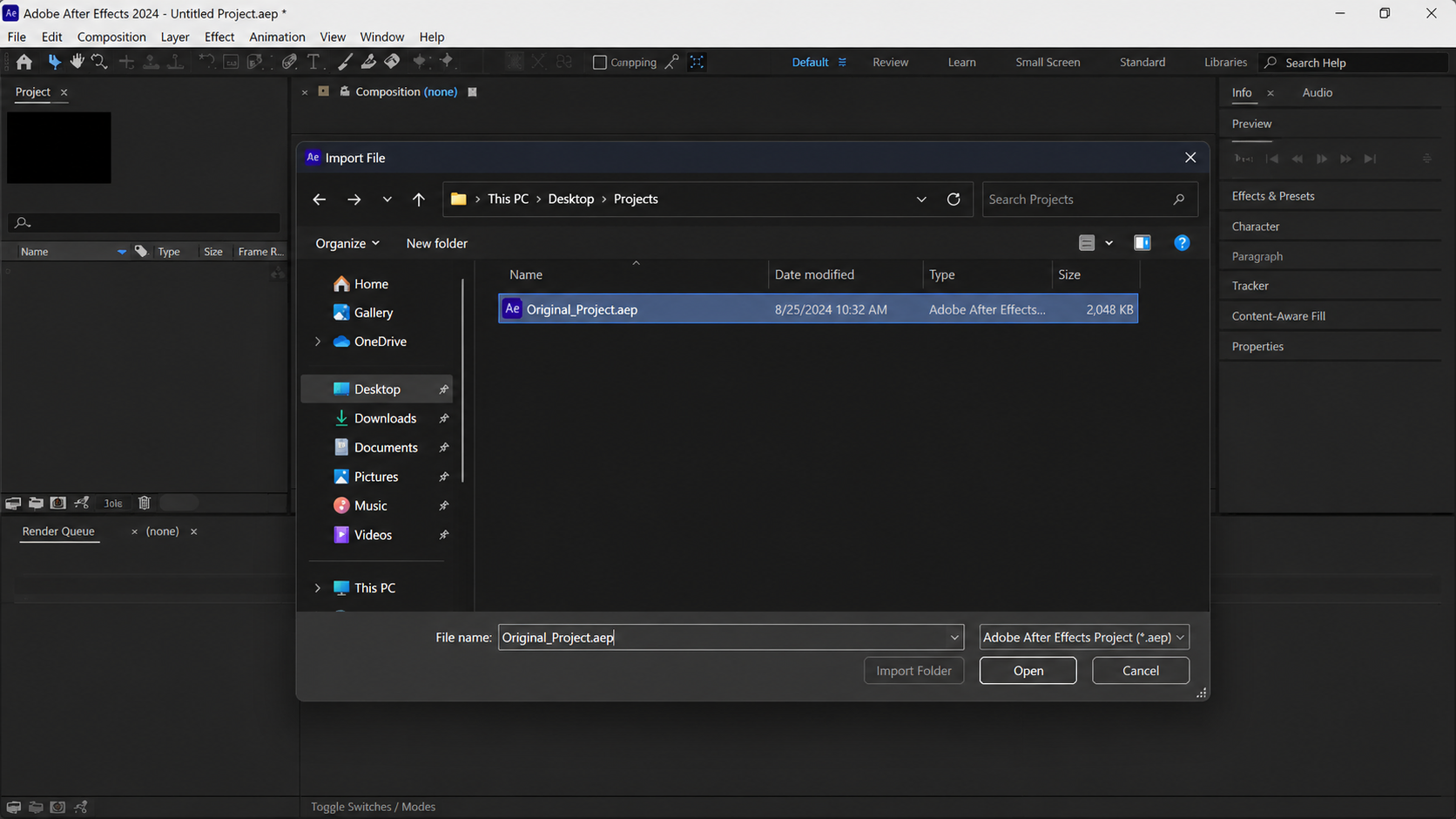1456x819 pixels.
Task: Open the Animation menu
Action: [277, 37]
